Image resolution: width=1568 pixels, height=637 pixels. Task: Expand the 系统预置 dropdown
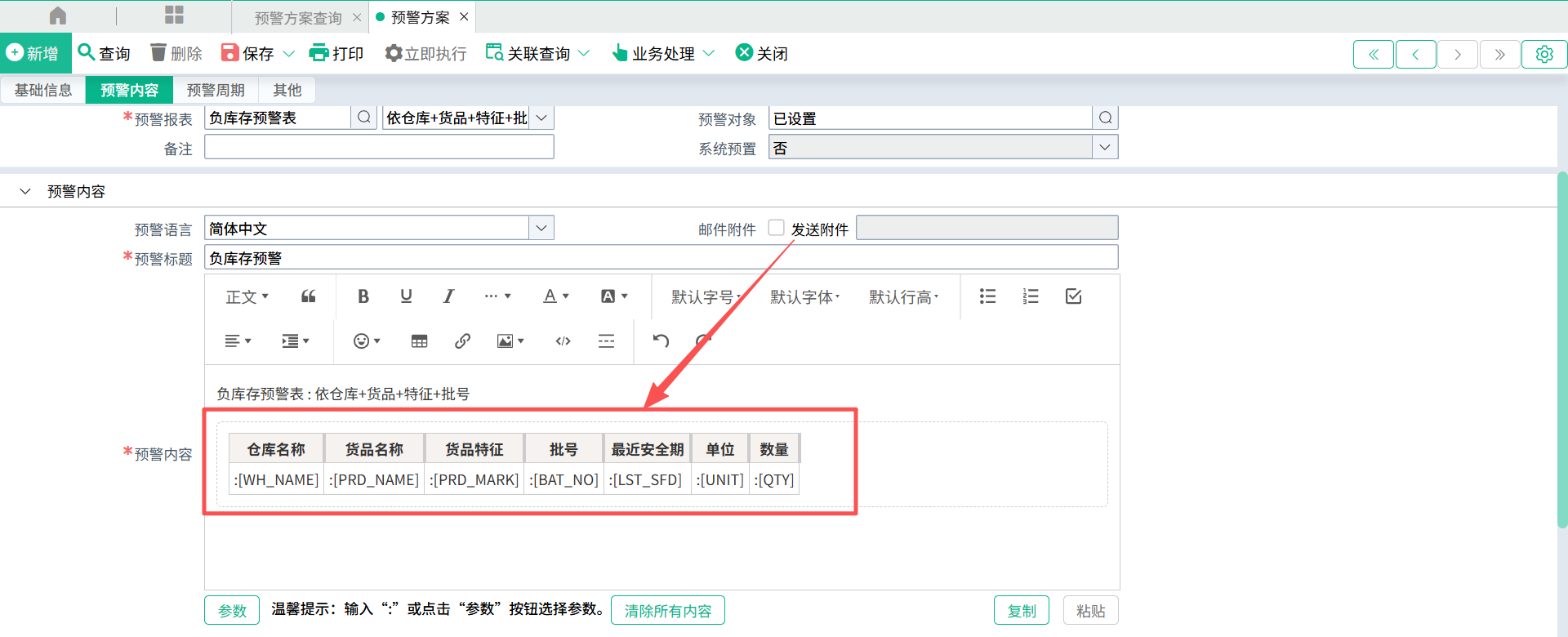coord(1104,148)
